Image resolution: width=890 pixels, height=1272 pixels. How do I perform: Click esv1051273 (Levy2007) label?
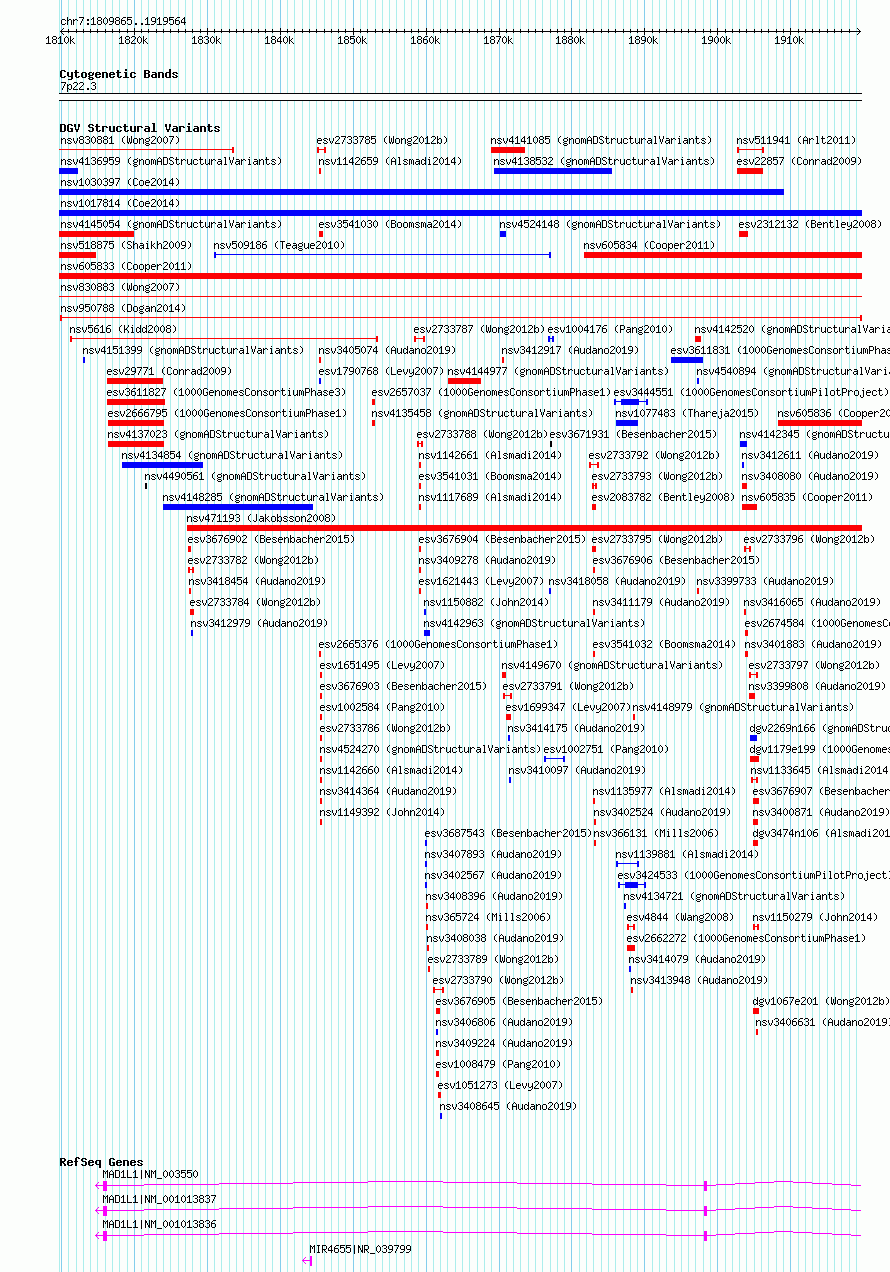(x=500, y=1085)
